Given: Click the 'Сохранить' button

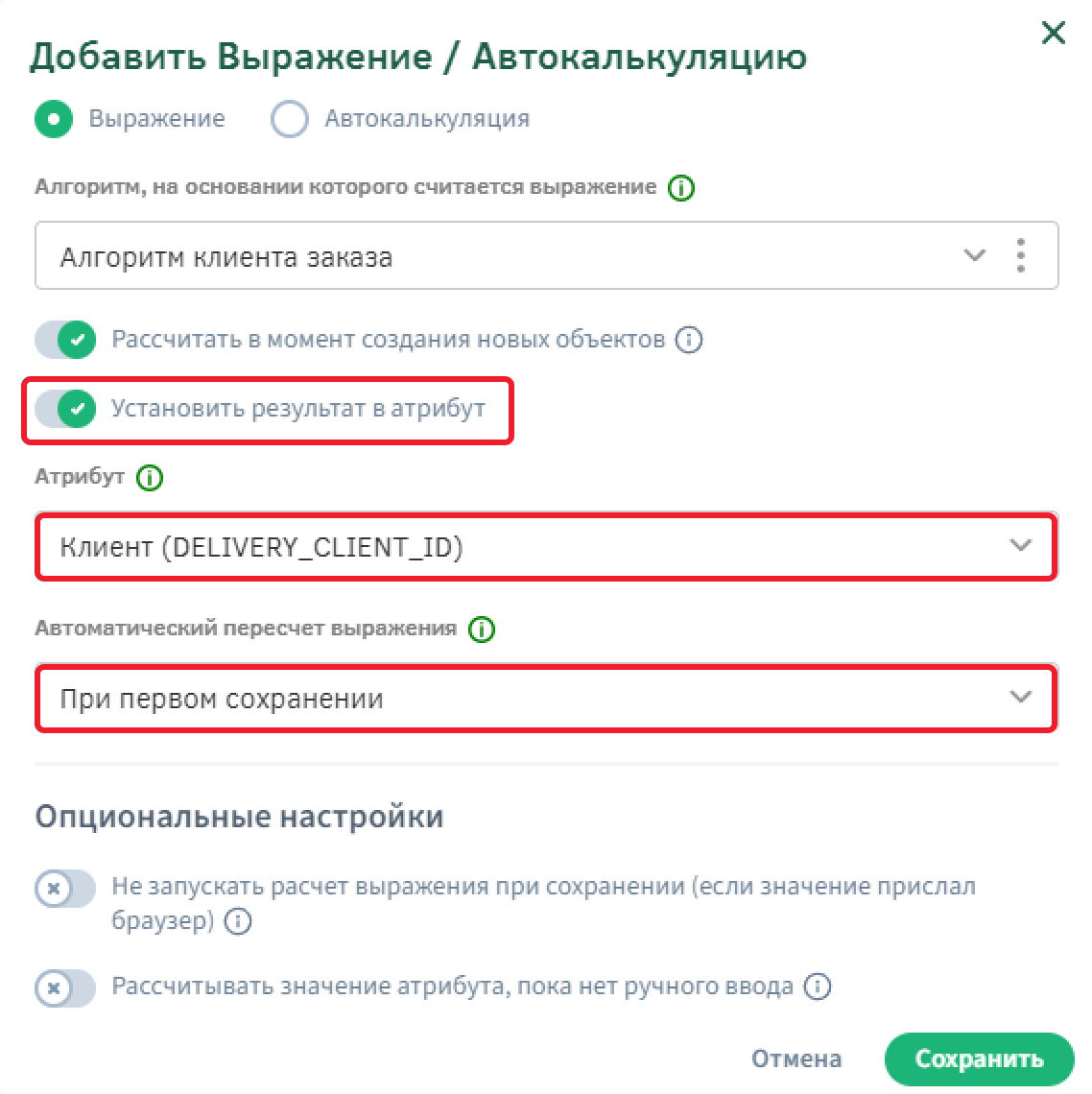Looking at the screenshot, I should (x=978, y=1058).
